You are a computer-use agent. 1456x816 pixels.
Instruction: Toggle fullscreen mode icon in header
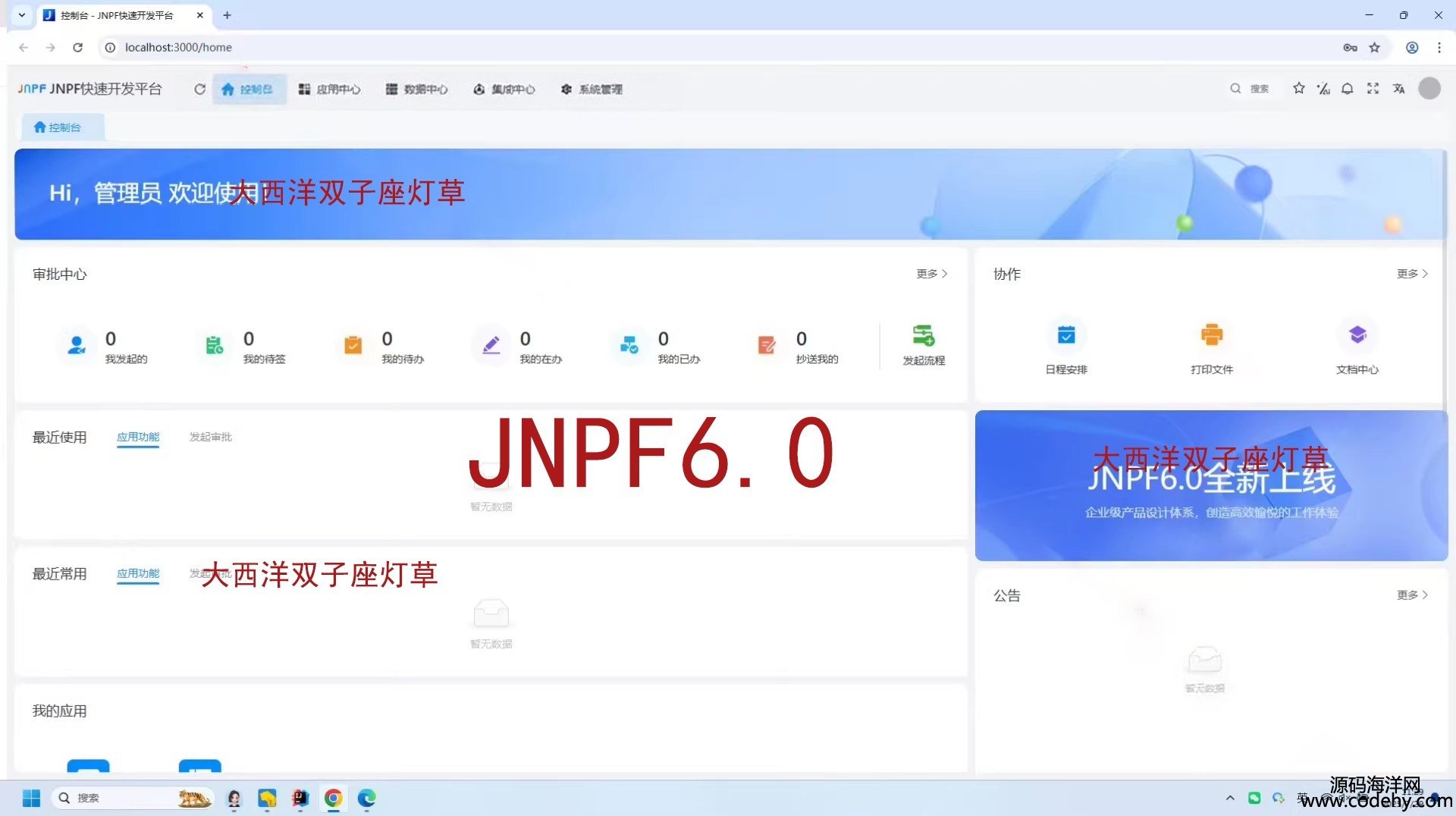(x=1373, y=89)
